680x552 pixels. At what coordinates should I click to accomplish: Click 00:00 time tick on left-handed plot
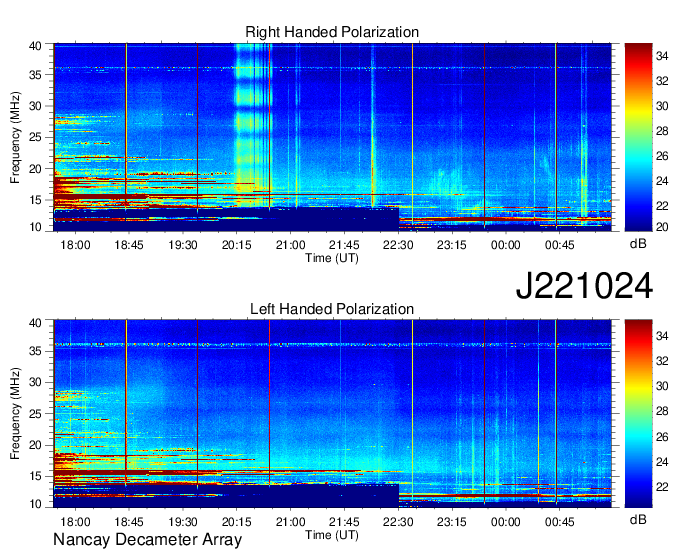click(506, 522)
